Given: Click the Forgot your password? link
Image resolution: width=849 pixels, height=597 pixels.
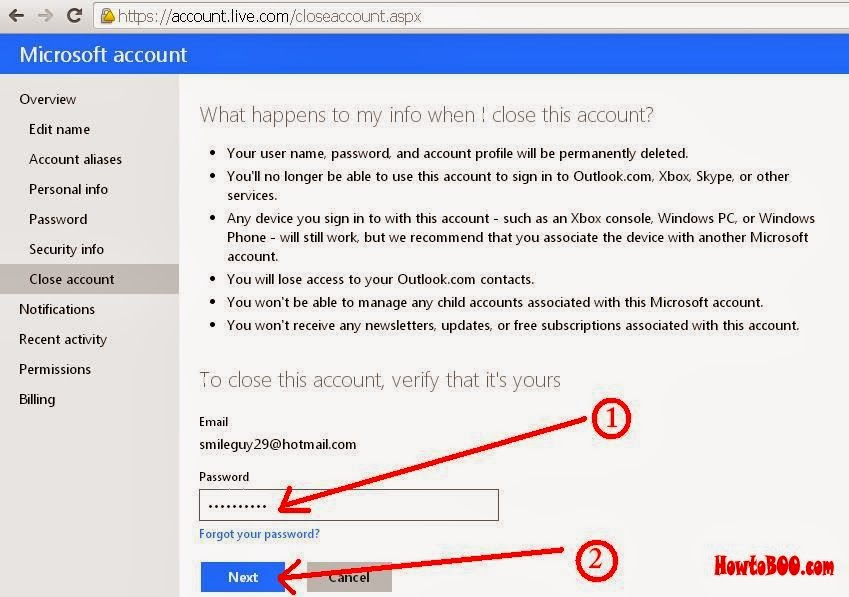Looking at the screenshot, I should tap(259, 534).
